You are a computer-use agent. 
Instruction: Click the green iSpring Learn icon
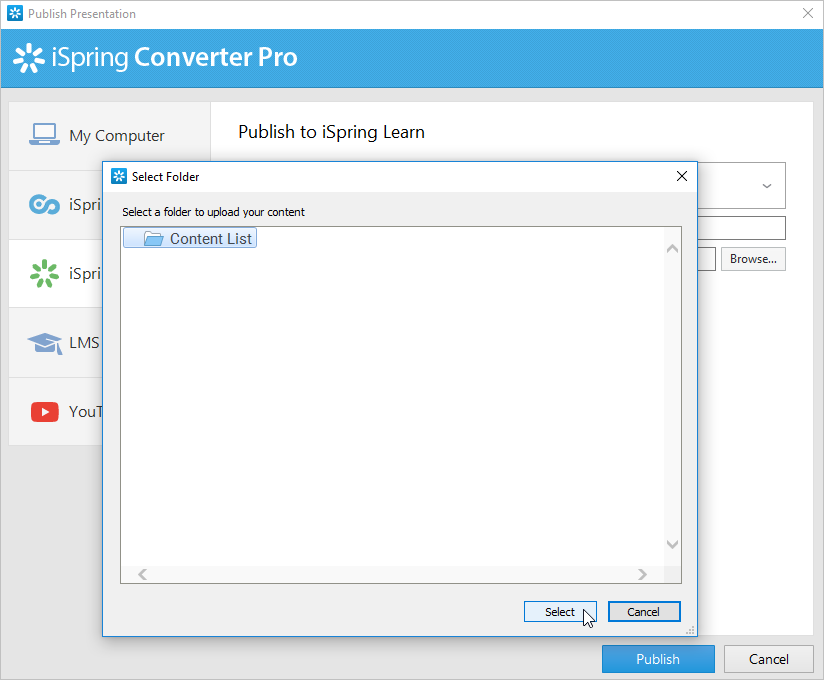(44, 273)
